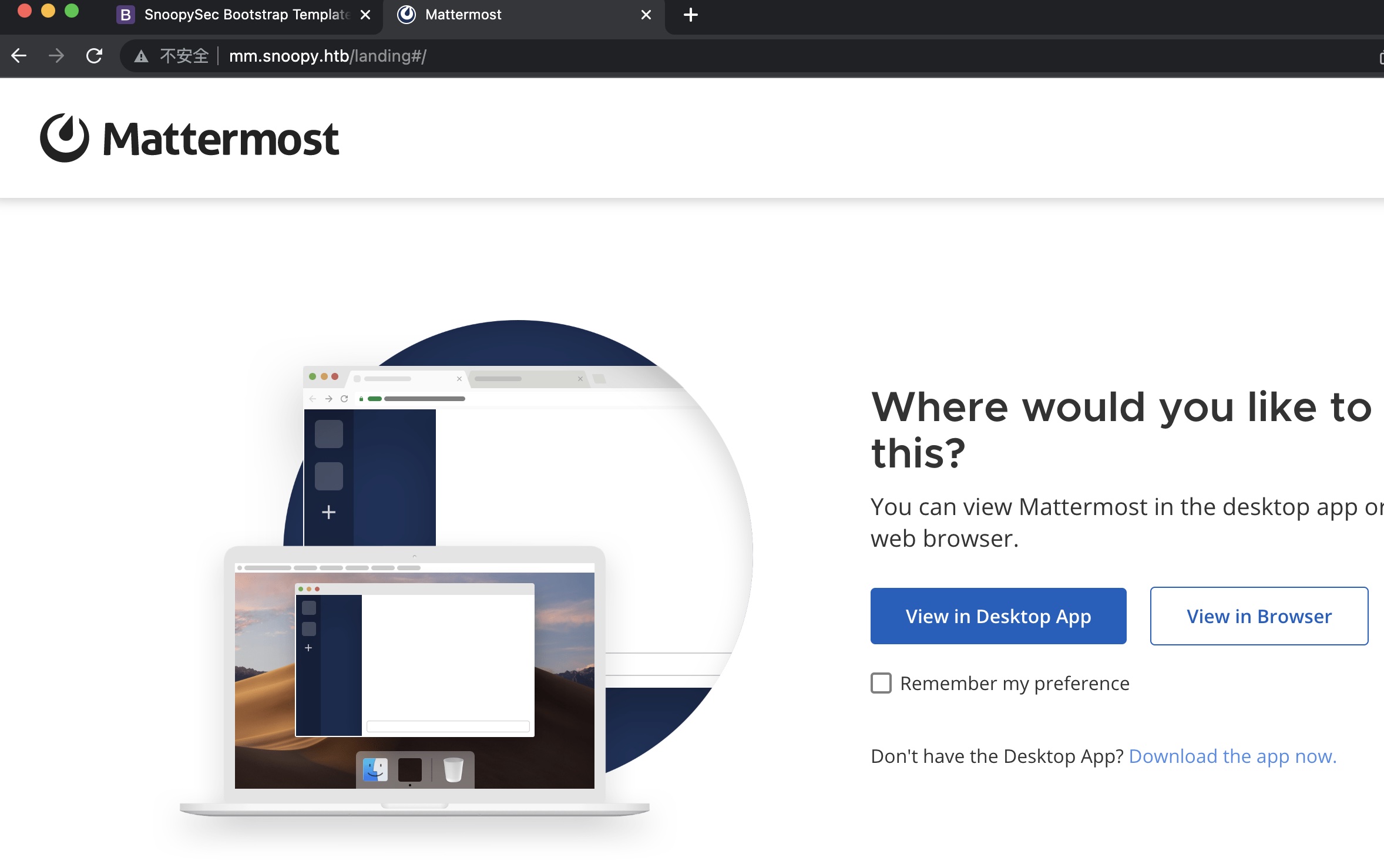Close the Mattermost tab

point(646,15)
